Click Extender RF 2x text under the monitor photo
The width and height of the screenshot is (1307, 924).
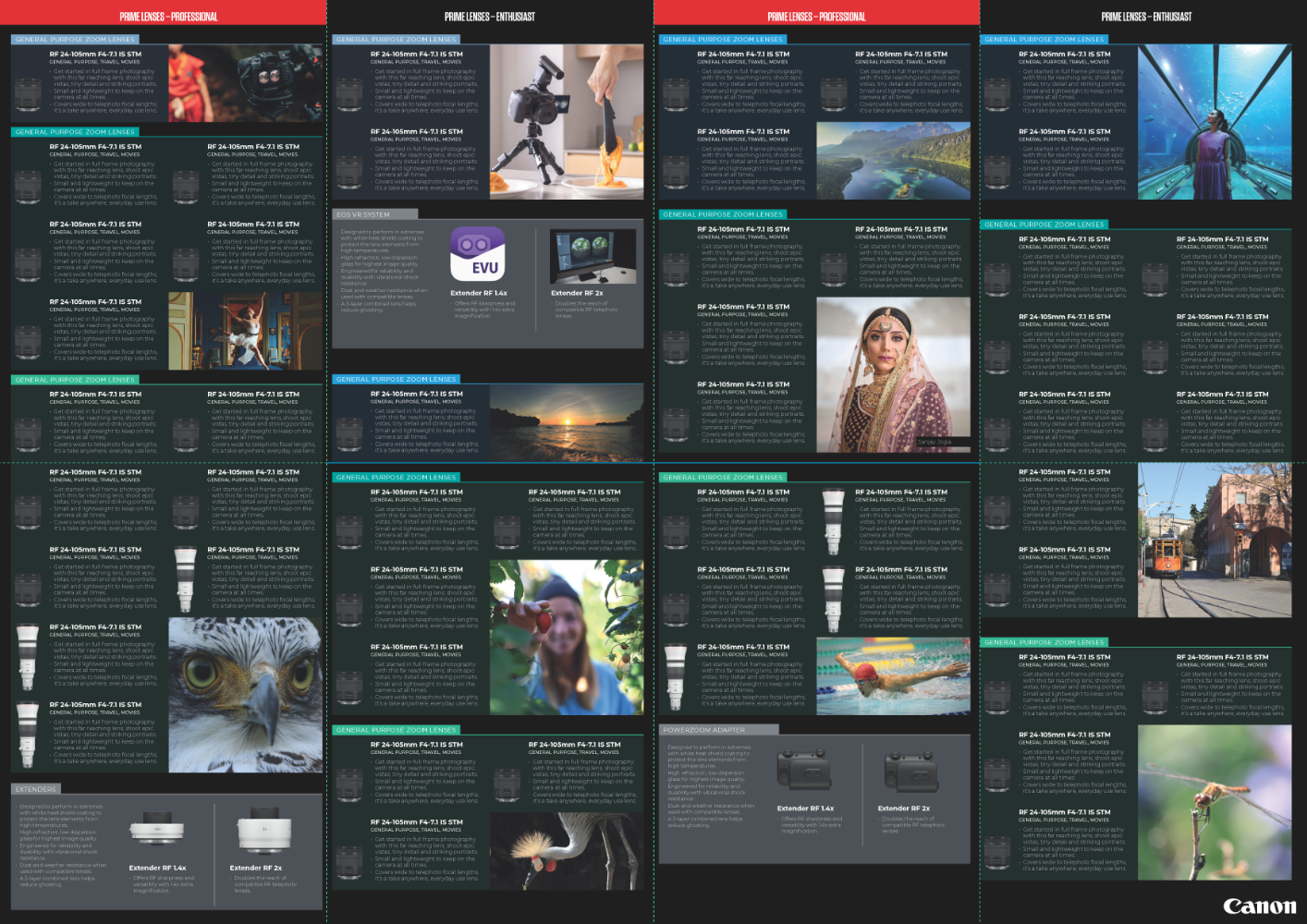click(577, 293)
